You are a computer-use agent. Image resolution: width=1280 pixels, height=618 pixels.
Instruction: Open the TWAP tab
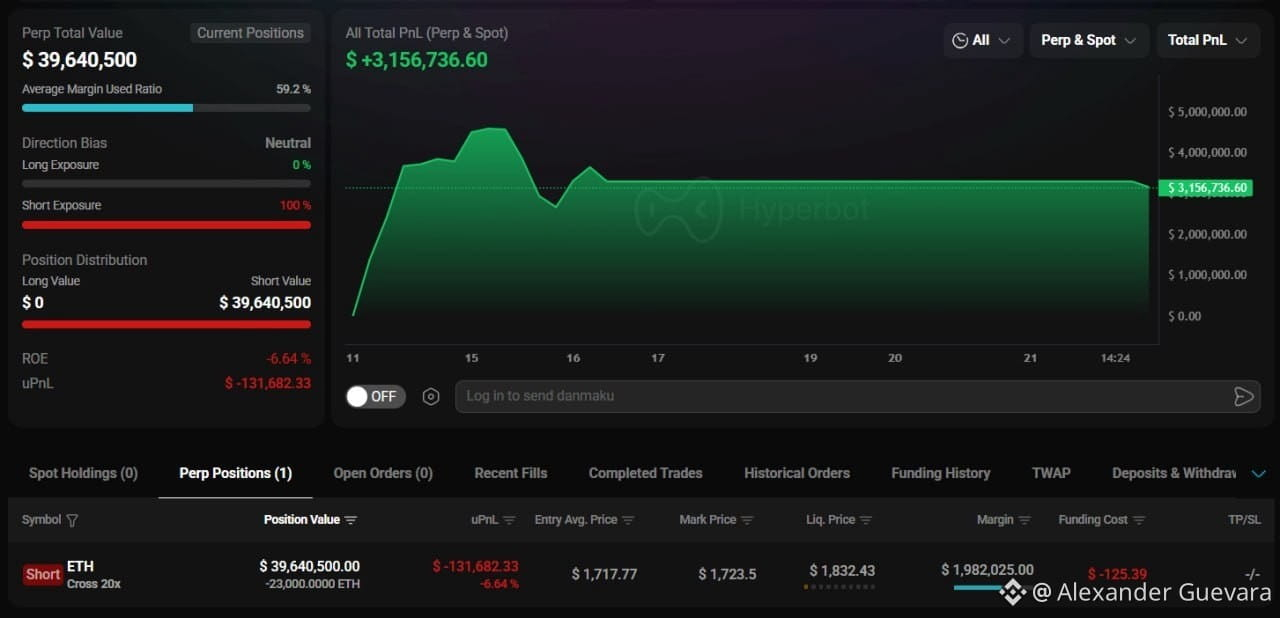(x=1051, y=473)
